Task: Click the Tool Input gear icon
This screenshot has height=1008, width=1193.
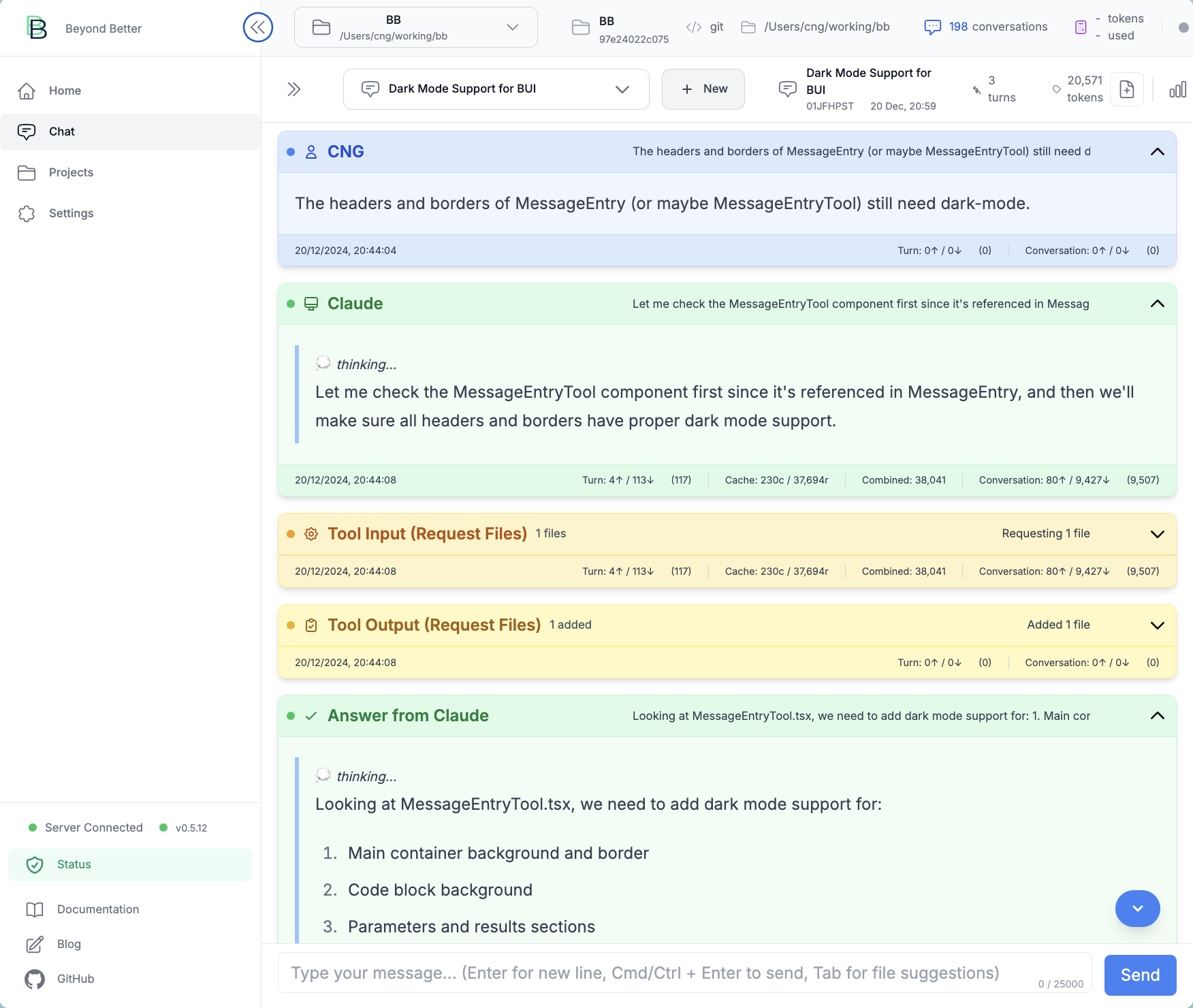Action: [311, 534]
